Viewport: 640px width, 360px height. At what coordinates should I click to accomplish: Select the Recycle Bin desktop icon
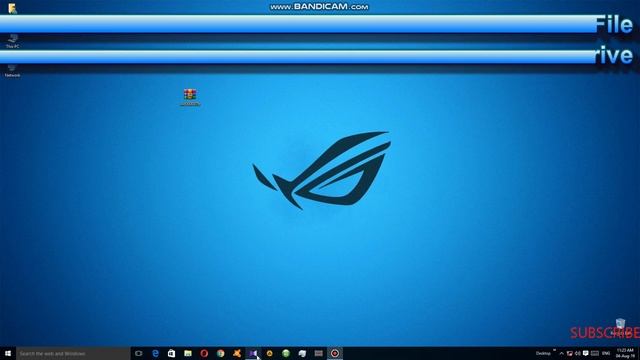click(620, 327)
